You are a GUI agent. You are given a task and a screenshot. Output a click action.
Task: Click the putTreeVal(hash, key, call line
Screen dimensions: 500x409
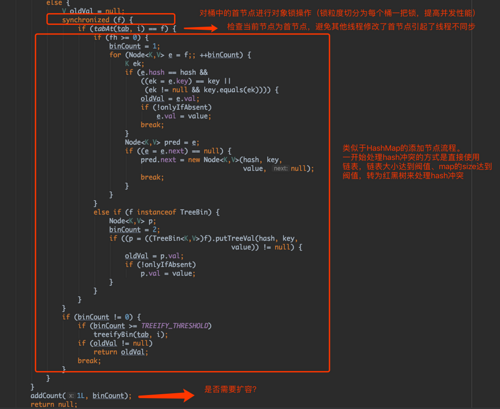(x=203, y=238)
